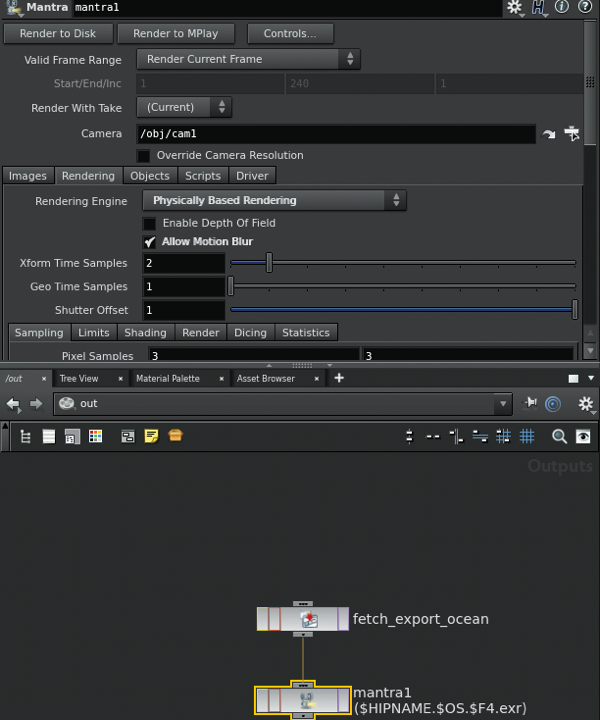Create a network box icon
Screen dimensions: 600x720
click(x=128, y=436)
